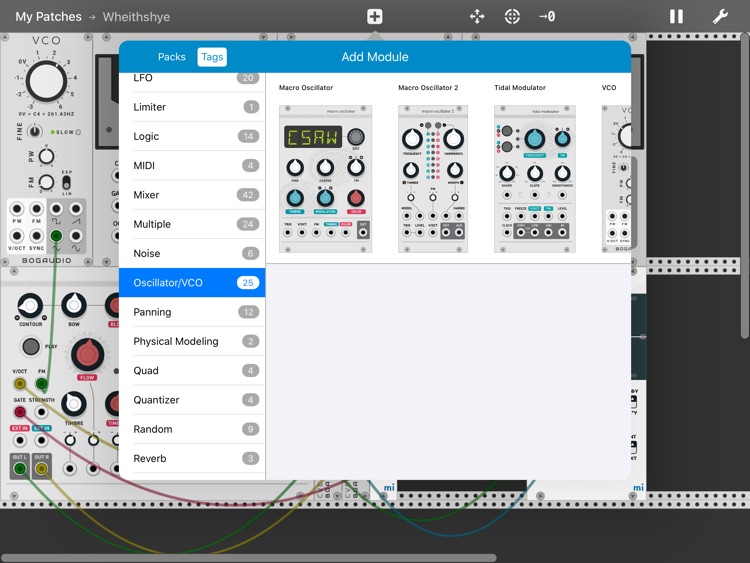Add the VCO module thumbnail

pyautogui.click(x=616, y=179)
